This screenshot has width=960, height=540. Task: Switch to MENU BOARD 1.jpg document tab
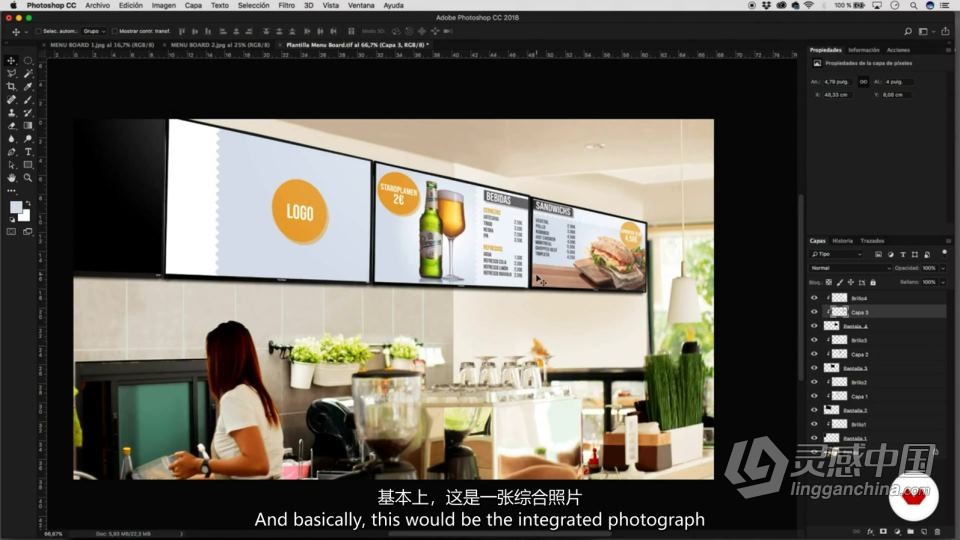pyautogui.click(x=102, y=45)
